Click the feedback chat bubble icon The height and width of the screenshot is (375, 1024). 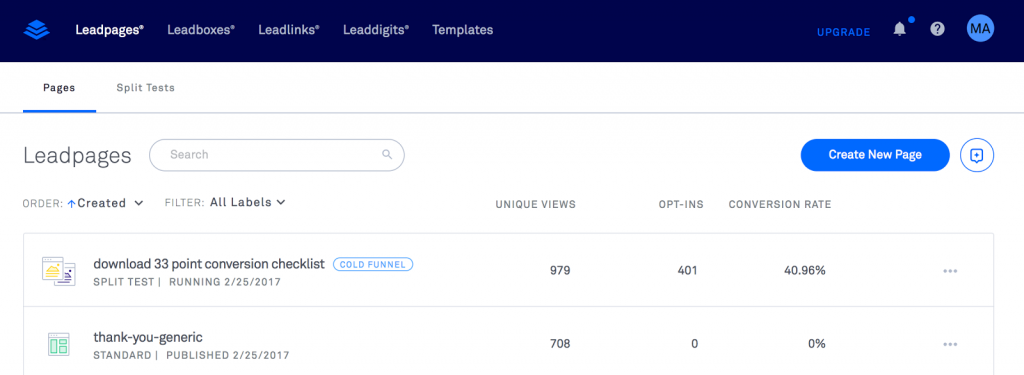coord(977,155)
